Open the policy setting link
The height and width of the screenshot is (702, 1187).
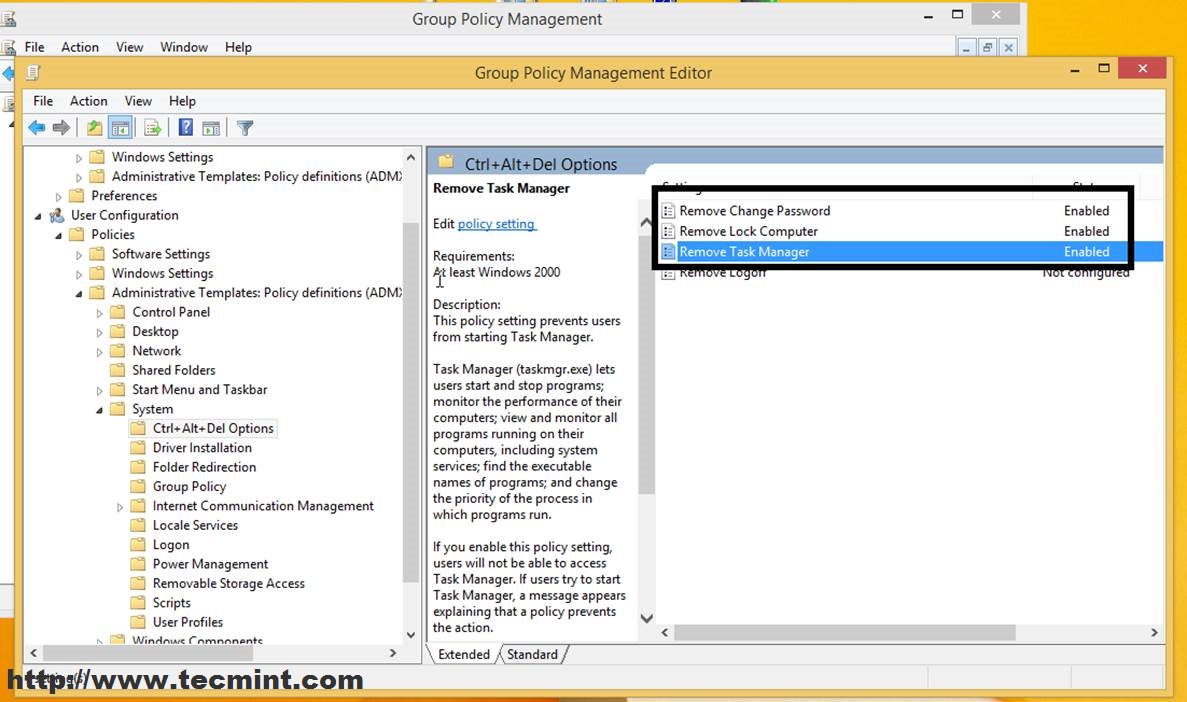pos(497,224)
